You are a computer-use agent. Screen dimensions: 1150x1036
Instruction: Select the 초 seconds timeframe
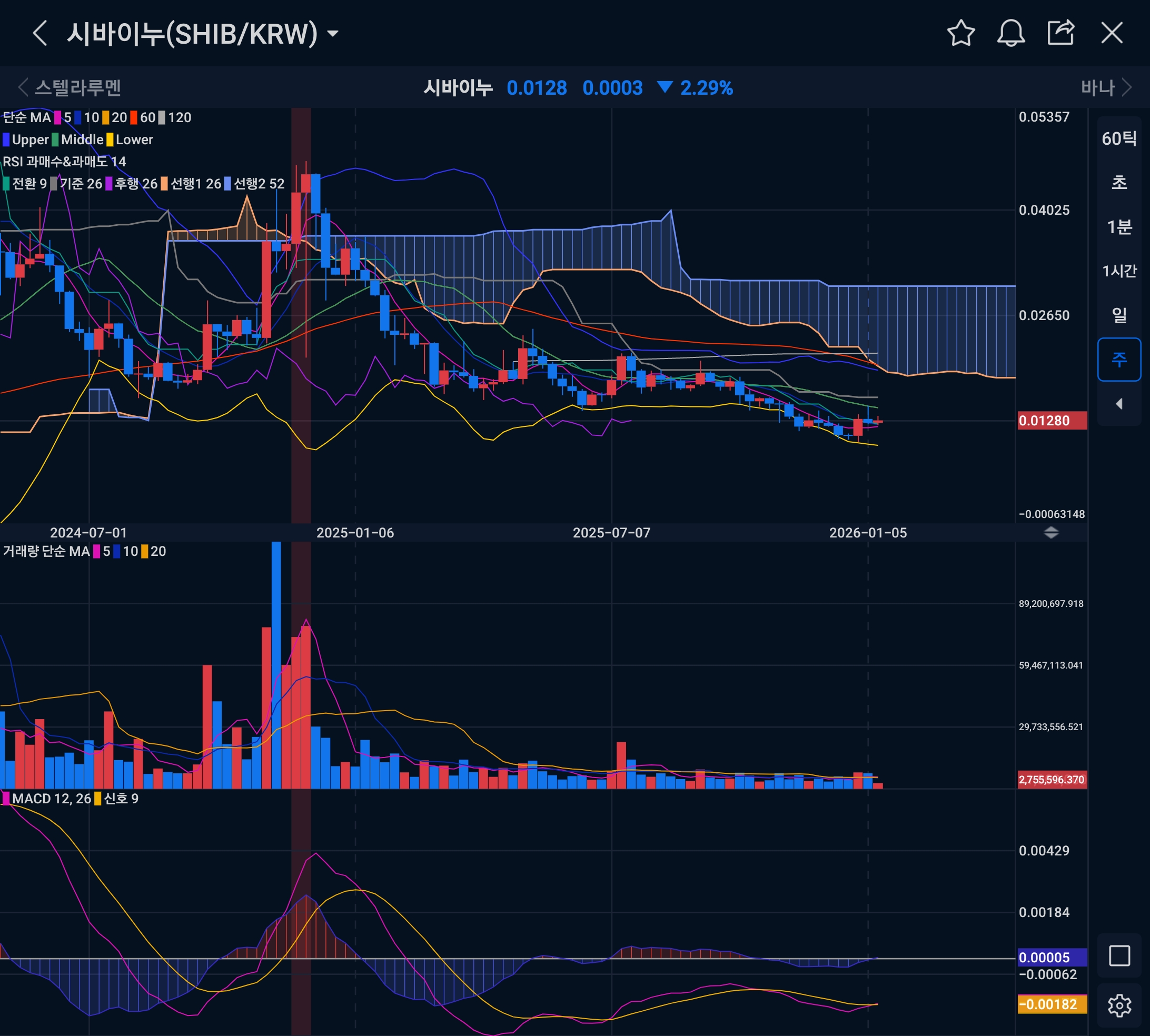point(1119,183)
